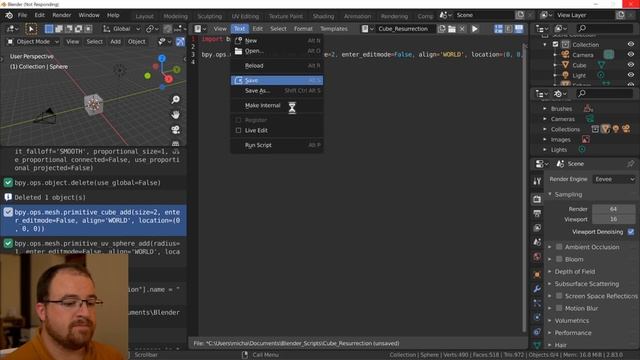
Task: Run the script with the play button
Action: (475, 29)
